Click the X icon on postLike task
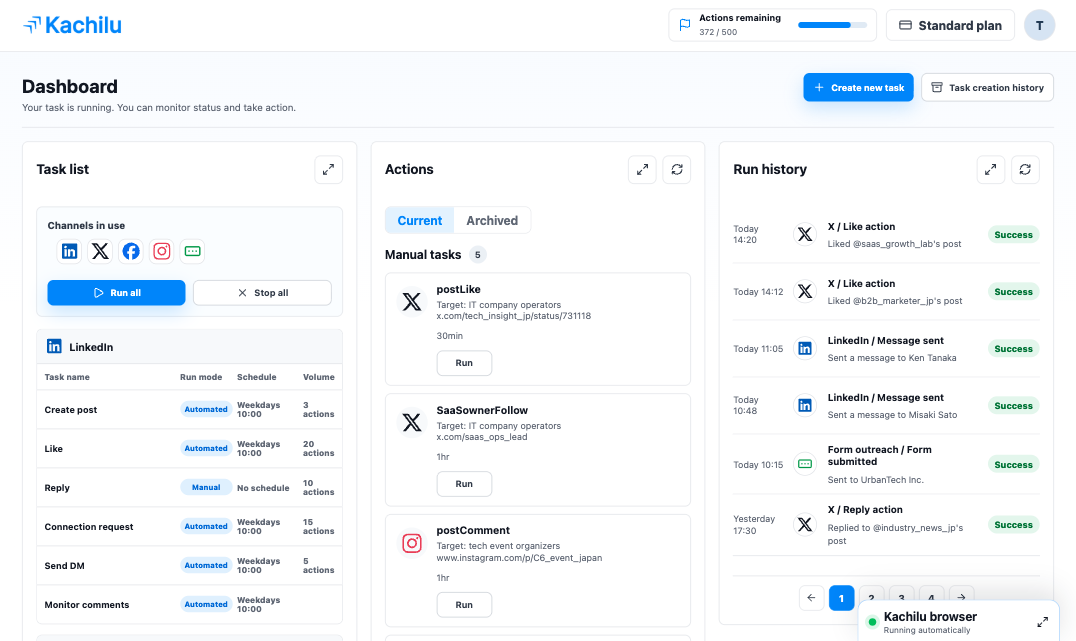This screenshot has width=1076, height=641. coord(412,301)
